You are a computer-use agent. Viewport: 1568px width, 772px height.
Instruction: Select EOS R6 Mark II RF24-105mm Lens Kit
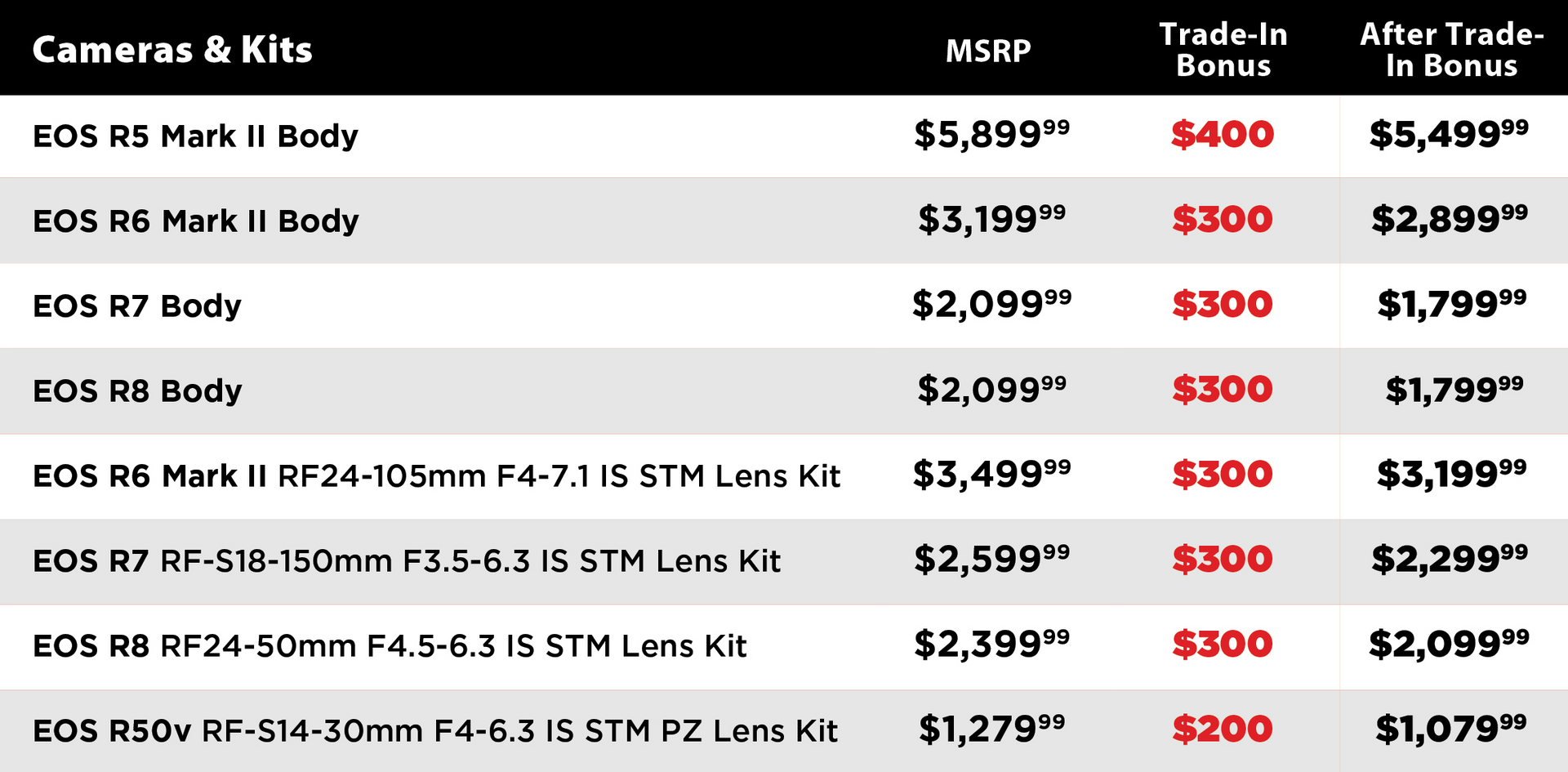[x=436, y=475]
